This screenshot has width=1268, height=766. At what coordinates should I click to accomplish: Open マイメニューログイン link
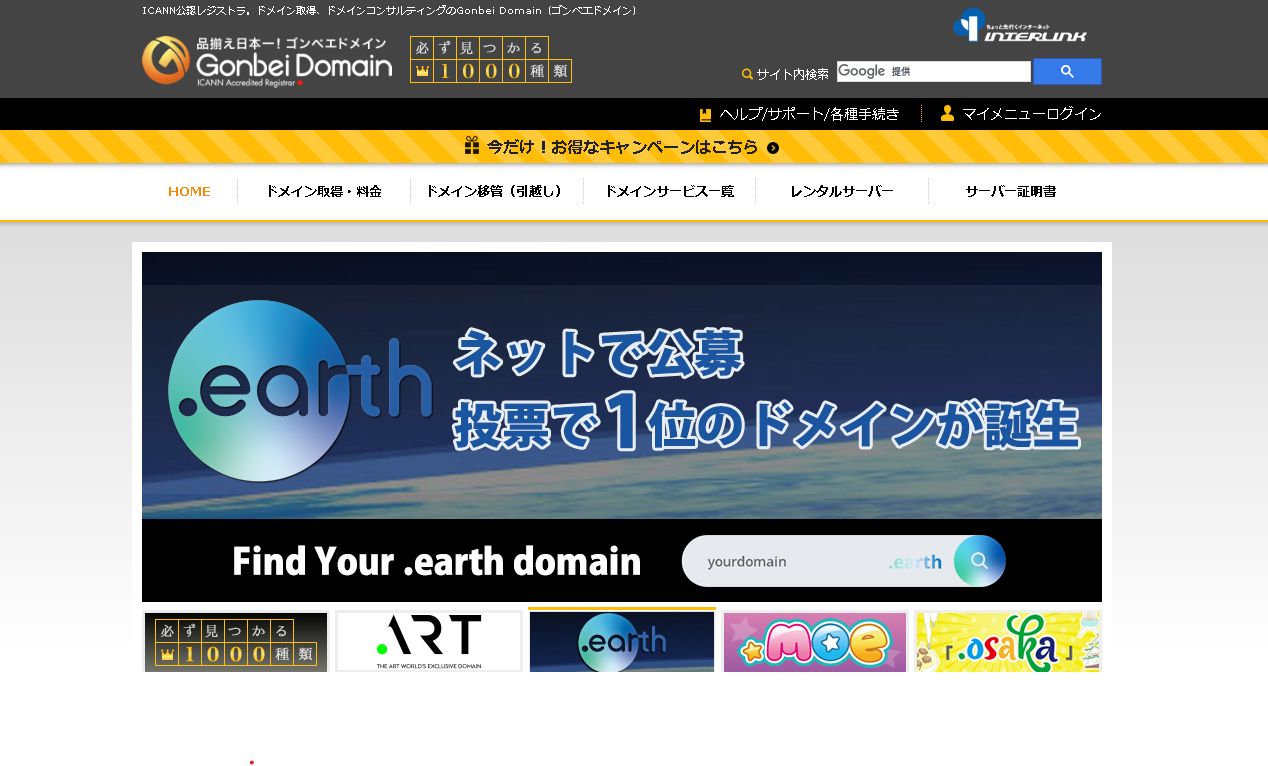tap(1032, 114)
